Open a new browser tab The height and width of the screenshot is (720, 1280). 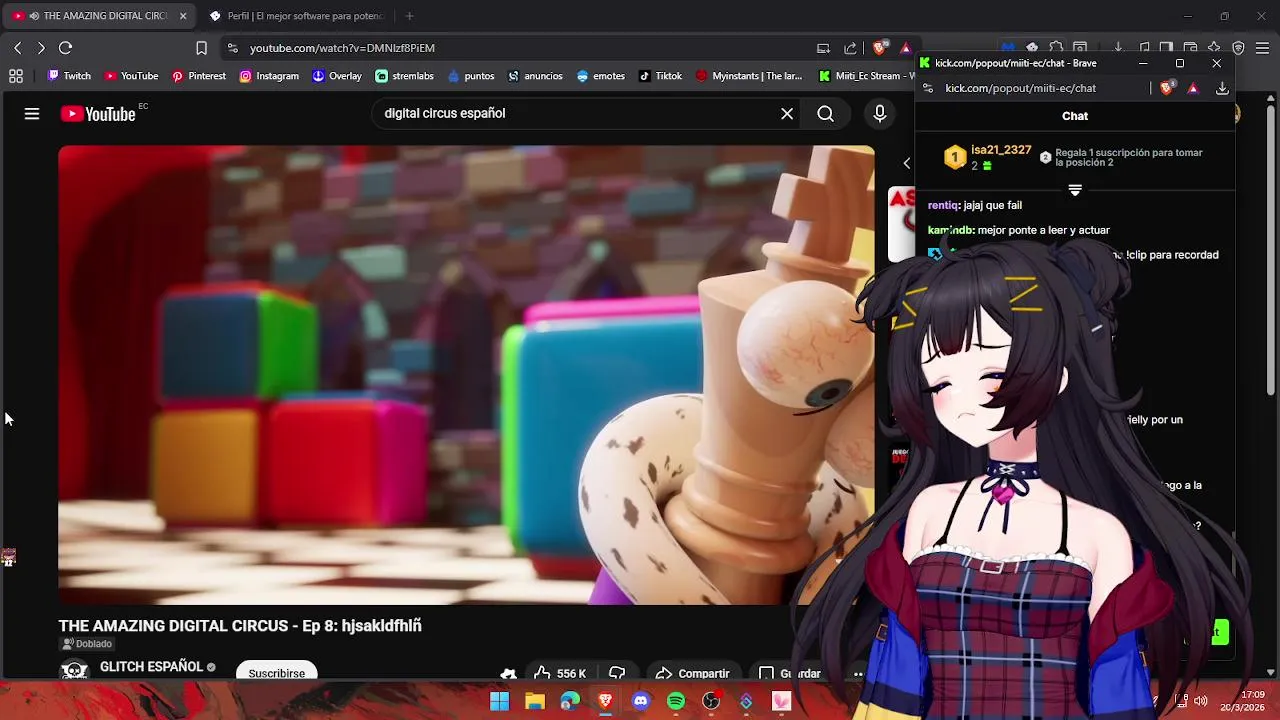click(409, 16)
